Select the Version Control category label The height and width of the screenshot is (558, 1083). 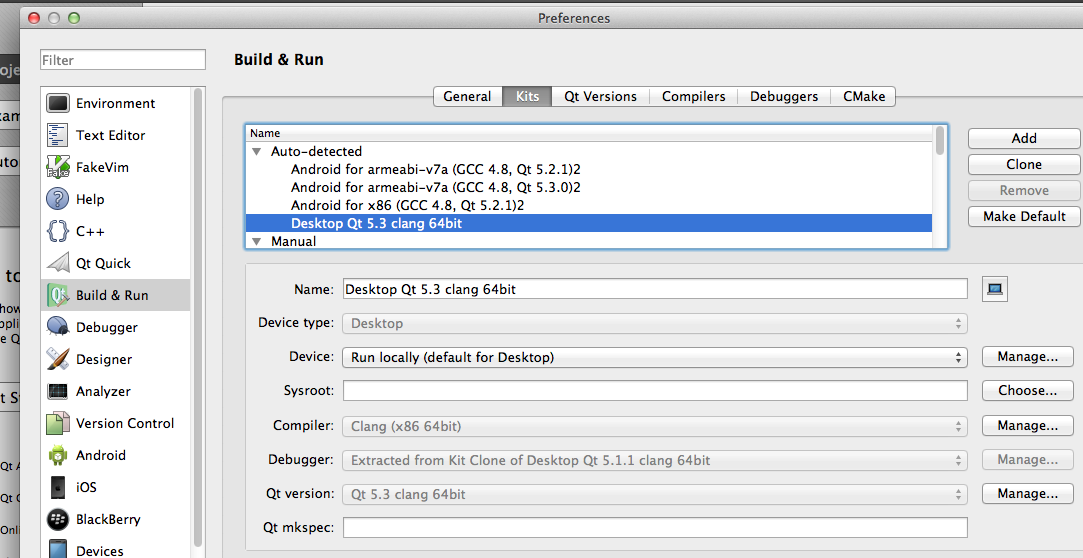pos(125,423)
